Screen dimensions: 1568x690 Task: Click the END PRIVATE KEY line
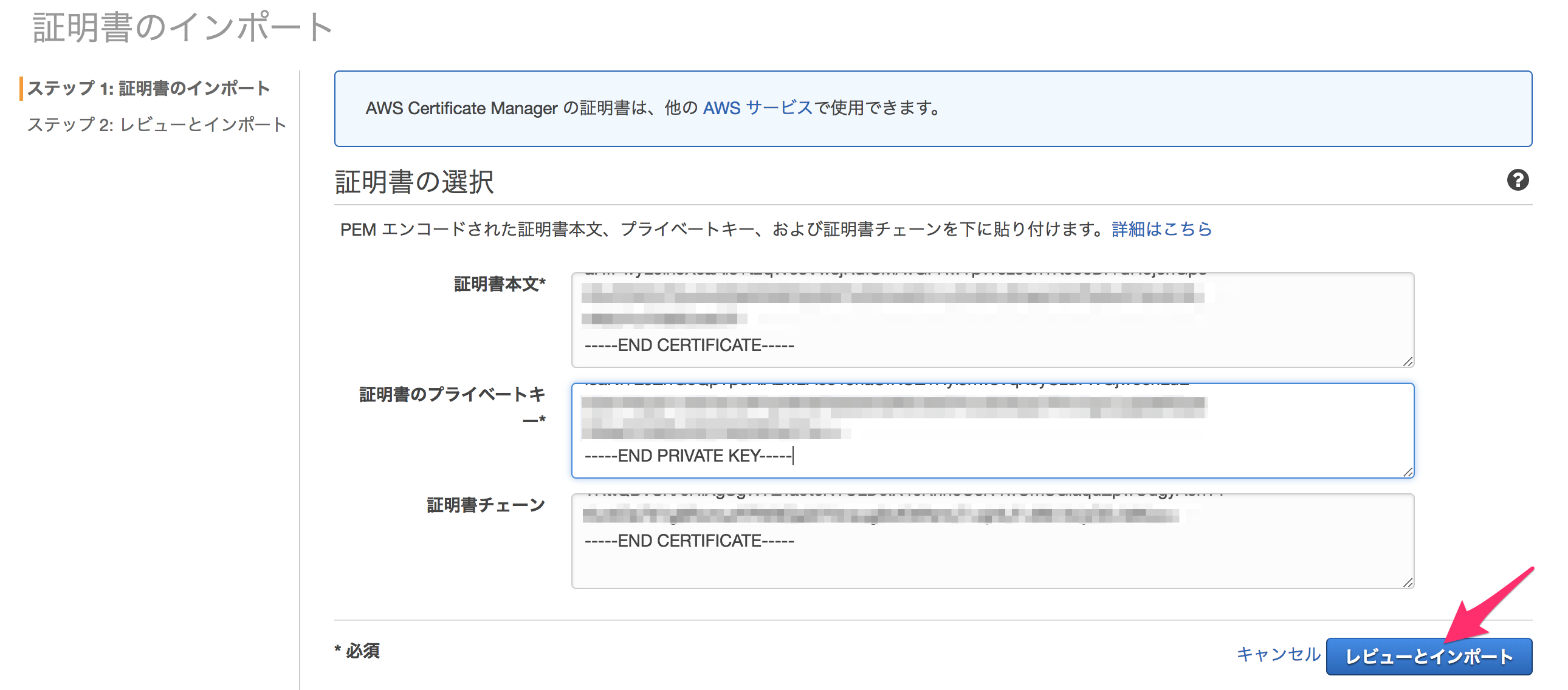tap(688, 456)
